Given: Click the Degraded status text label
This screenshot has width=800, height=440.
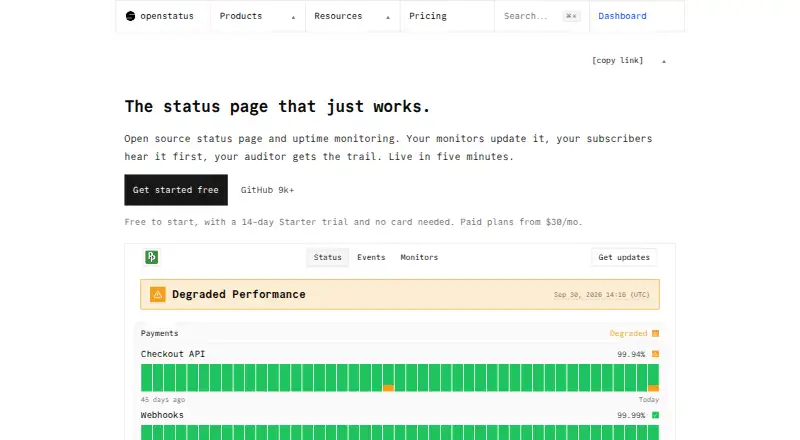Looking at the screenshot, I should pos(629,333).
